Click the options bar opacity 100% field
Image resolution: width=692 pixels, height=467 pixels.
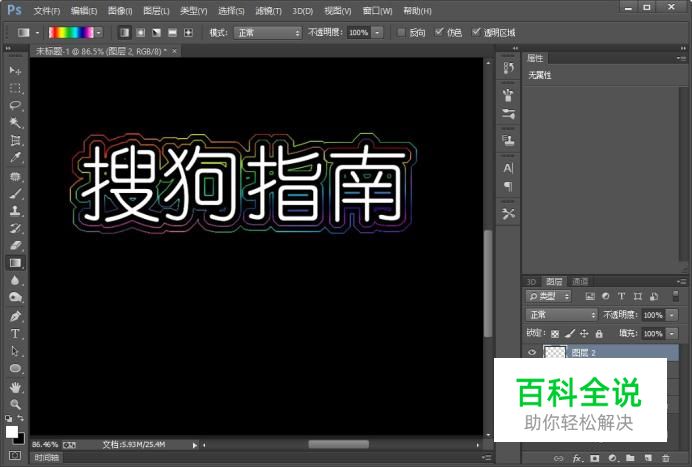[x=359, y=33]
